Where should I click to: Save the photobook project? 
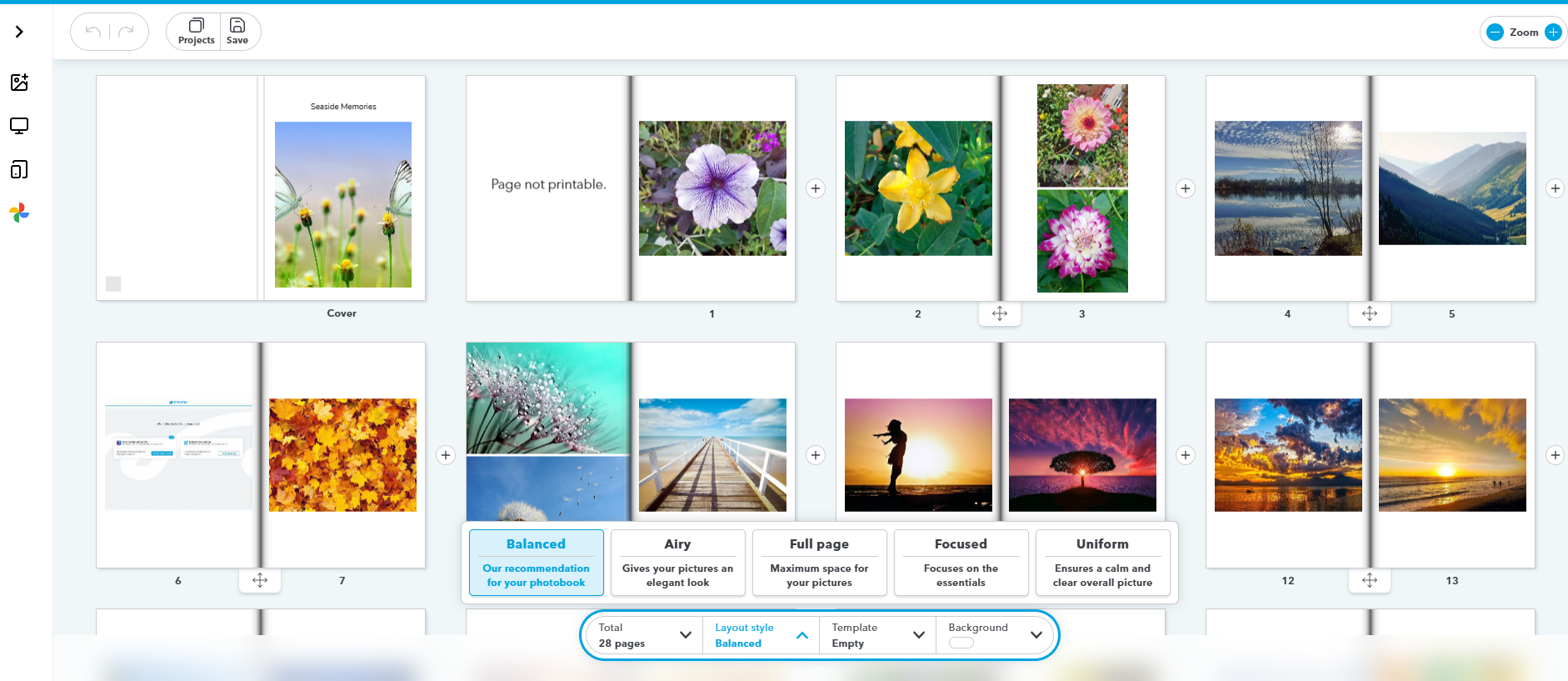coord(237,32)
